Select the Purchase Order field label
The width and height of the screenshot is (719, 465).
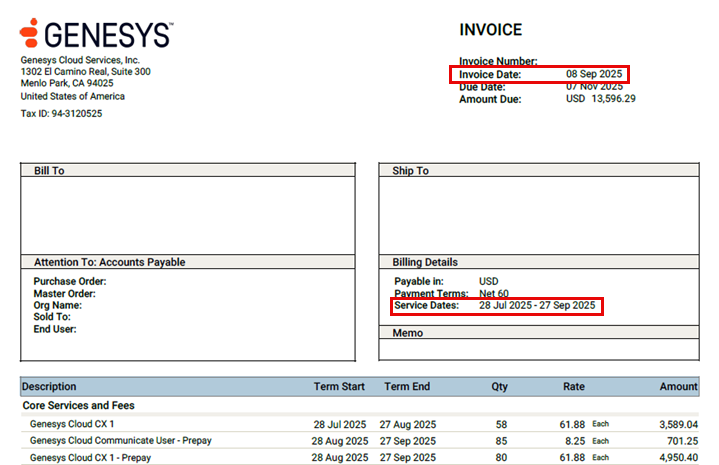pos(70,281)
